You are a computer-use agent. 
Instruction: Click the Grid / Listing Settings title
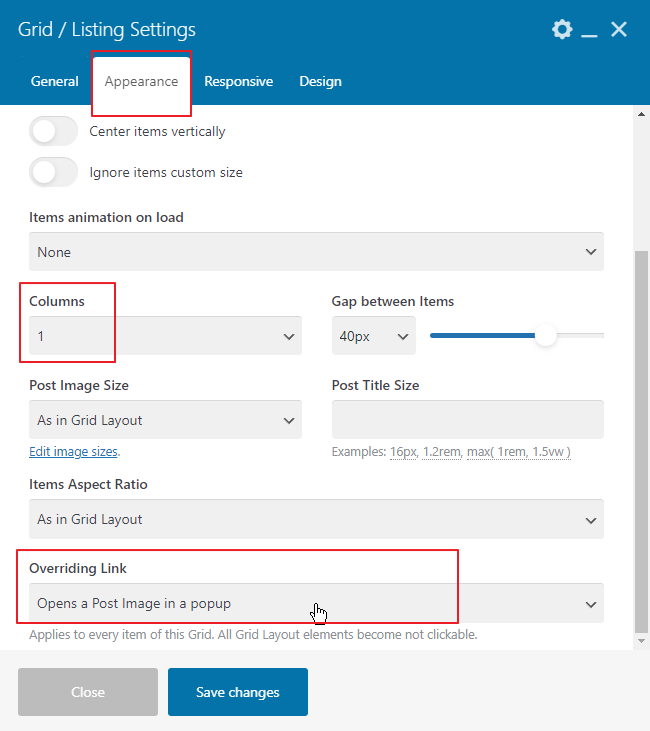107,29
